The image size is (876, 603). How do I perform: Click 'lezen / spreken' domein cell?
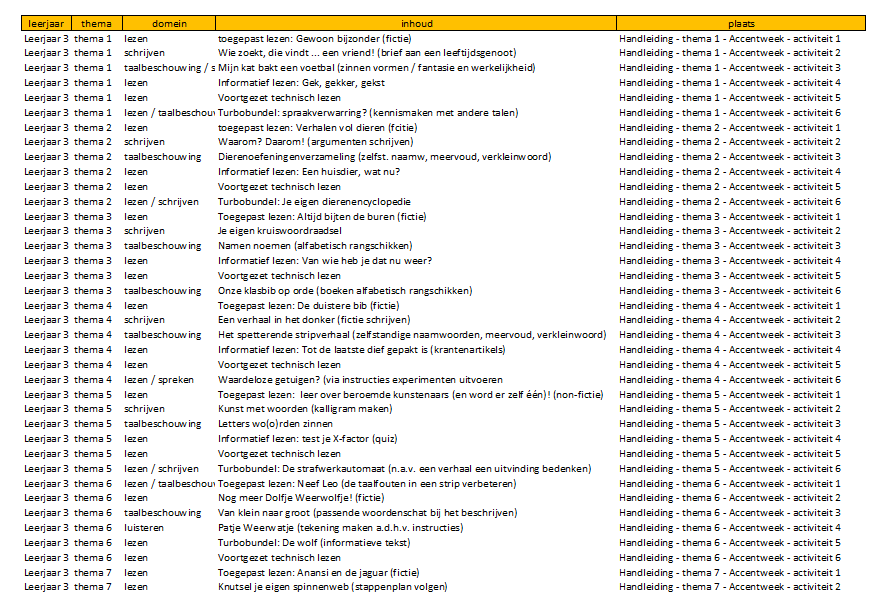tap(159, 379)
